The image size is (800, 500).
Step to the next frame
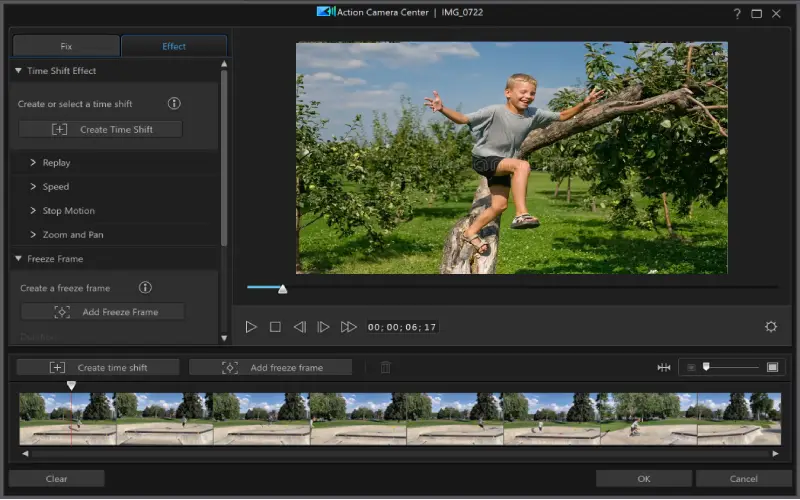[x=323, y=327]
